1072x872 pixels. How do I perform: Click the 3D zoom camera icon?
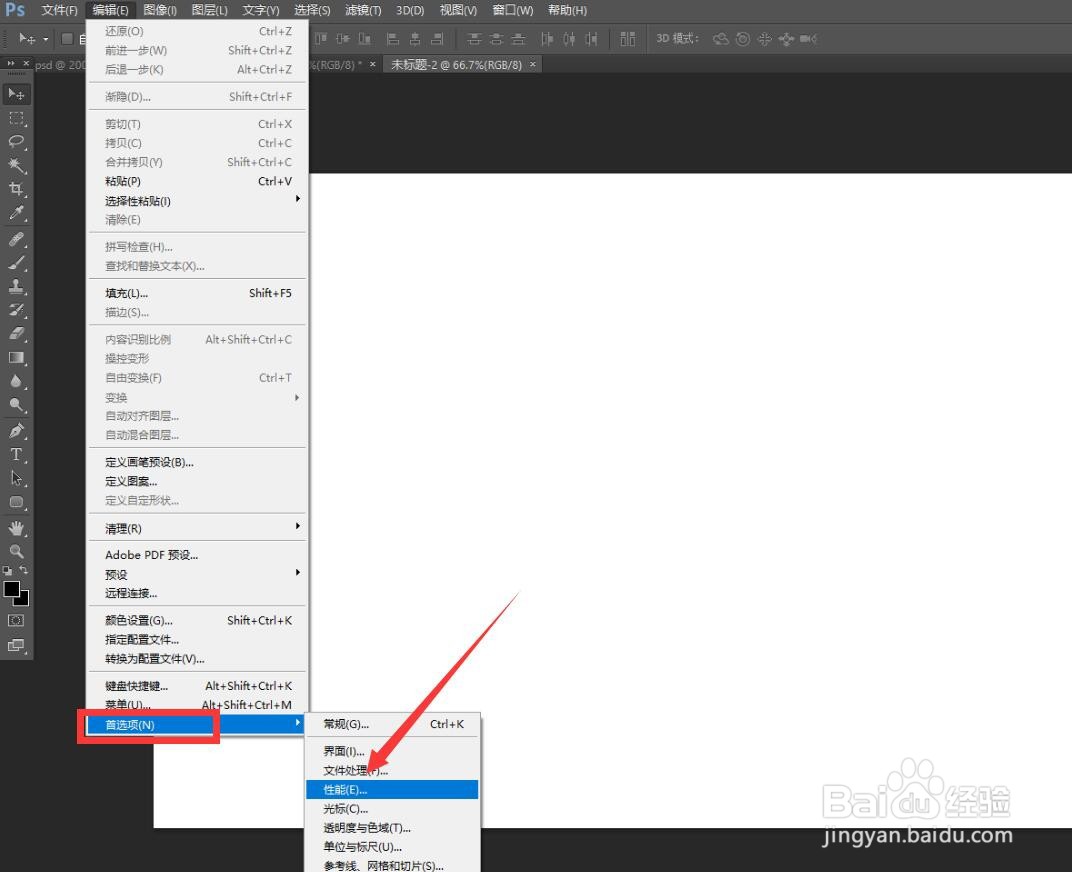coord(809,39)
